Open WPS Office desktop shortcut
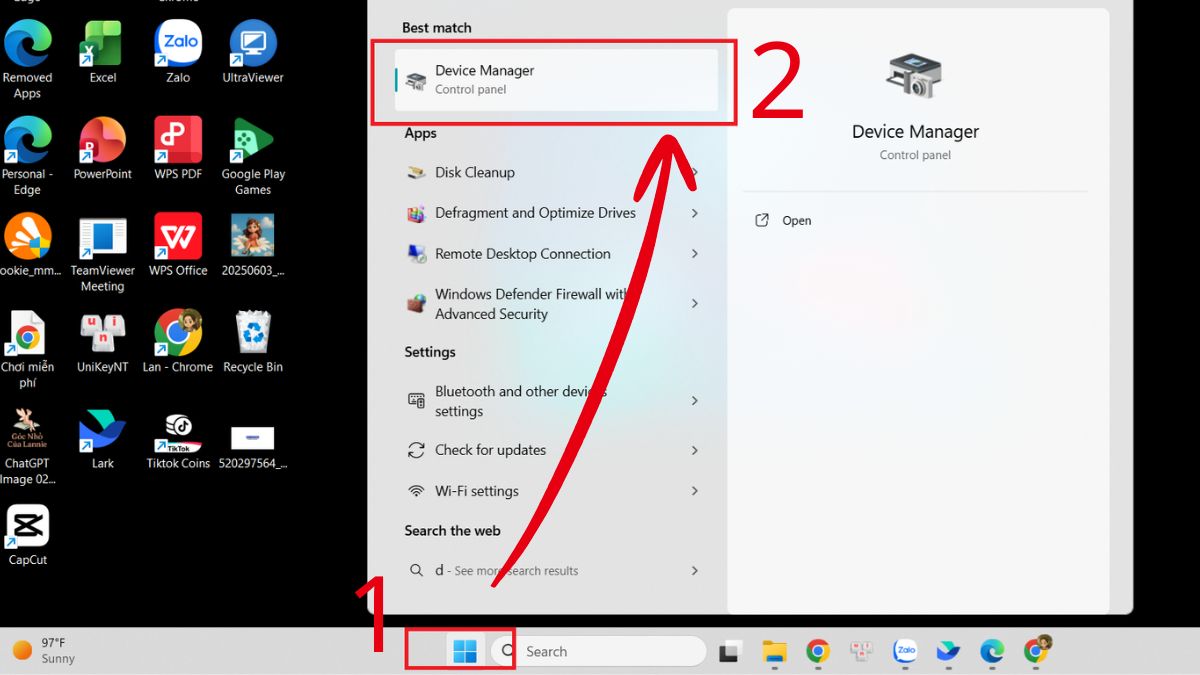The image size is (1200, 675). click(178, 245)
